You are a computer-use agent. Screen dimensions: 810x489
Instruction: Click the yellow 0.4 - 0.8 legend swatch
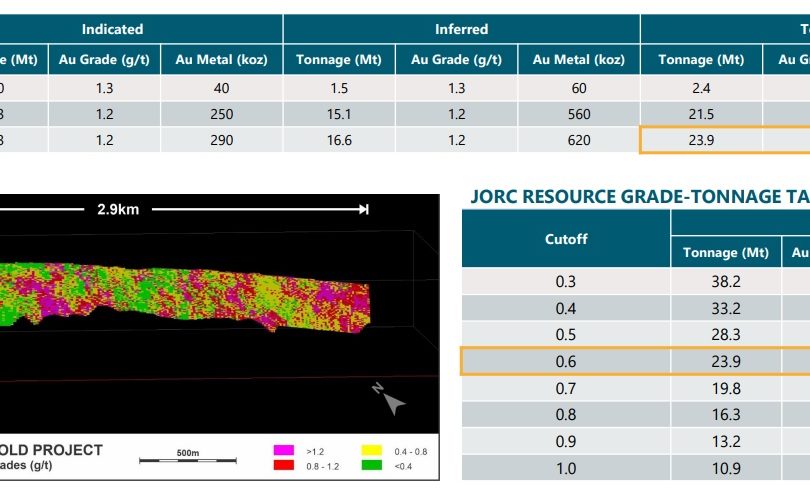point(371,450)
